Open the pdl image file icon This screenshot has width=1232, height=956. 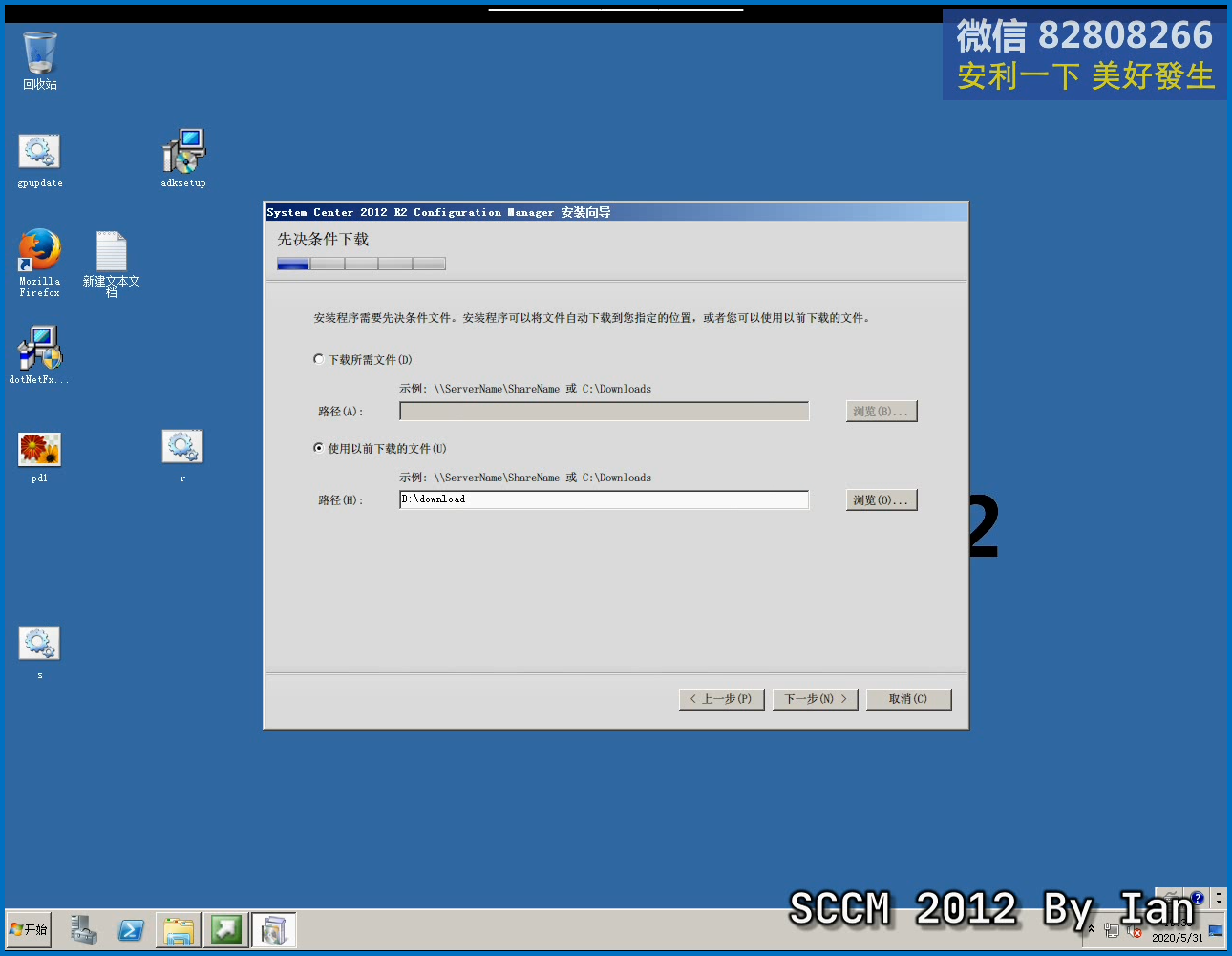[x=39, y=457]
